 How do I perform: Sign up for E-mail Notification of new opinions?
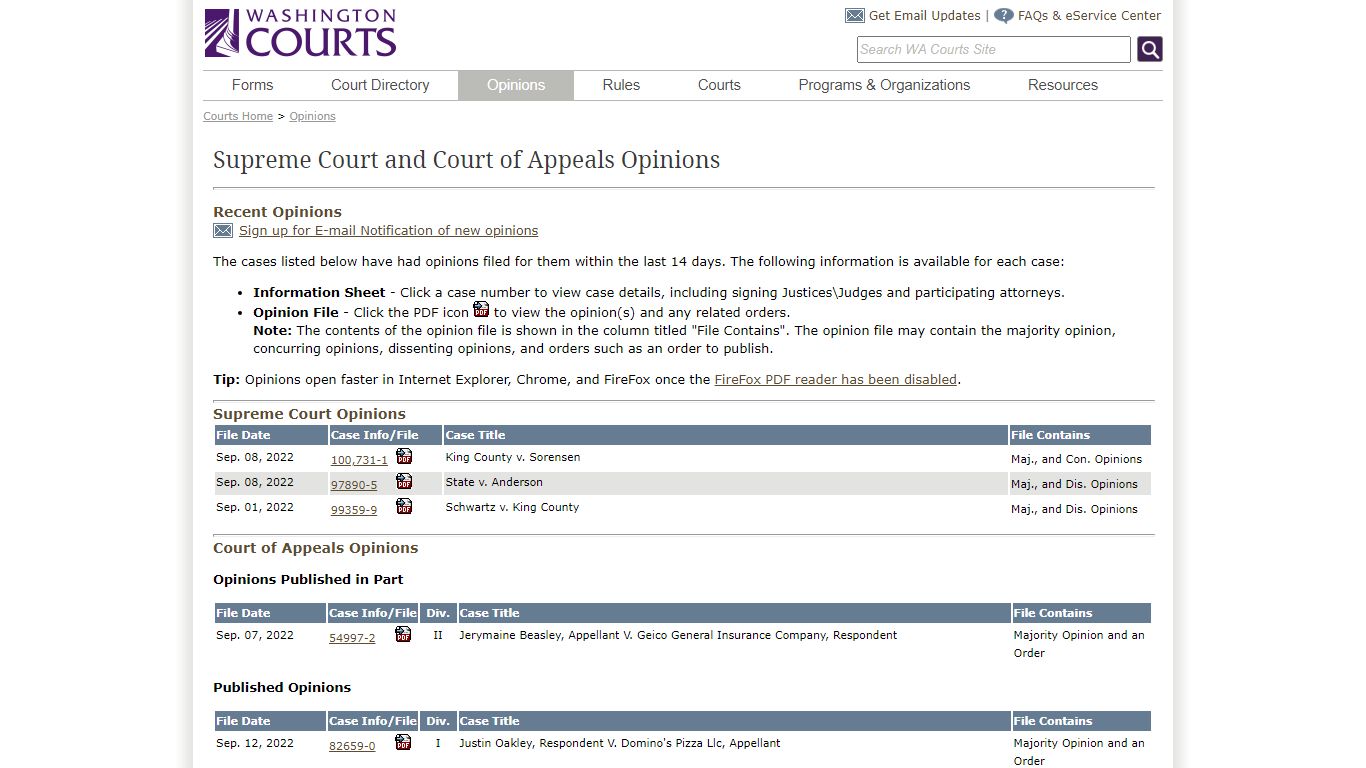pos(388,231)
